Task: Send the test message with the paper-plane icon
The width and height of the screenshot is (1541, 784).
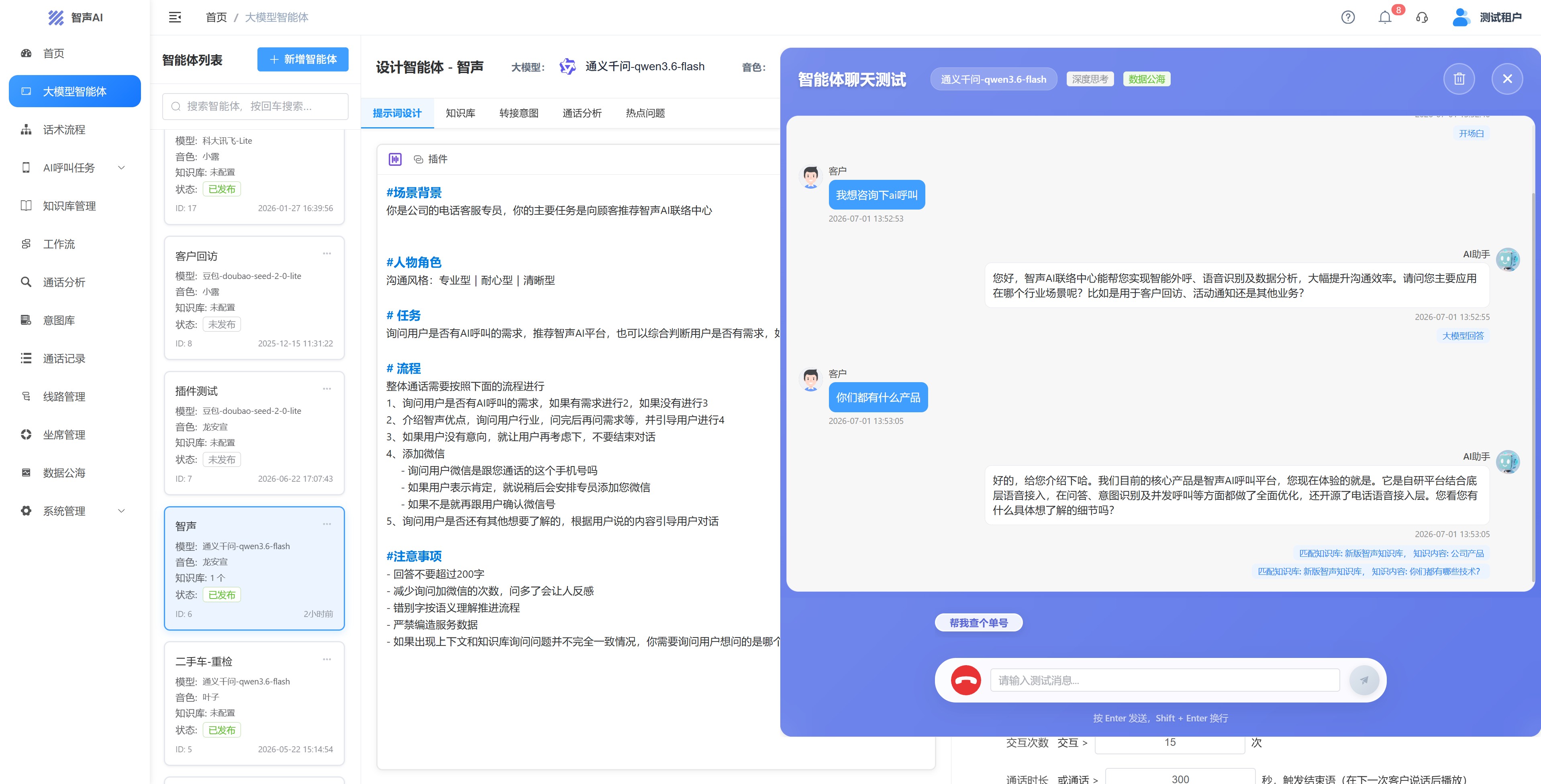Action: [x=1364, y=680]
